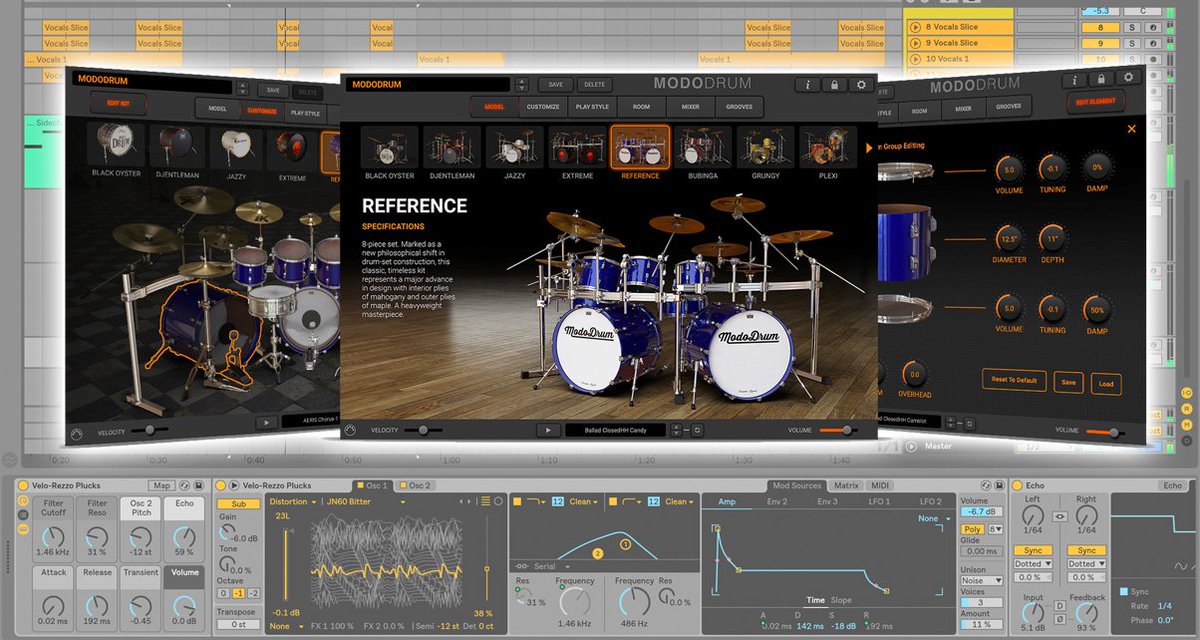Switch to Grooves tab in center window
Viewport: 1200px width, 640px height.
739,106
